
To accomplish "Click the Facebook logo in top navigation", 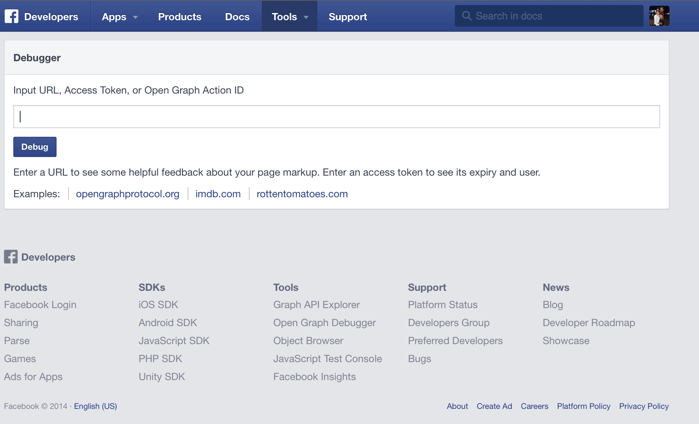I will pyautogui.click(x=11, y=16).
